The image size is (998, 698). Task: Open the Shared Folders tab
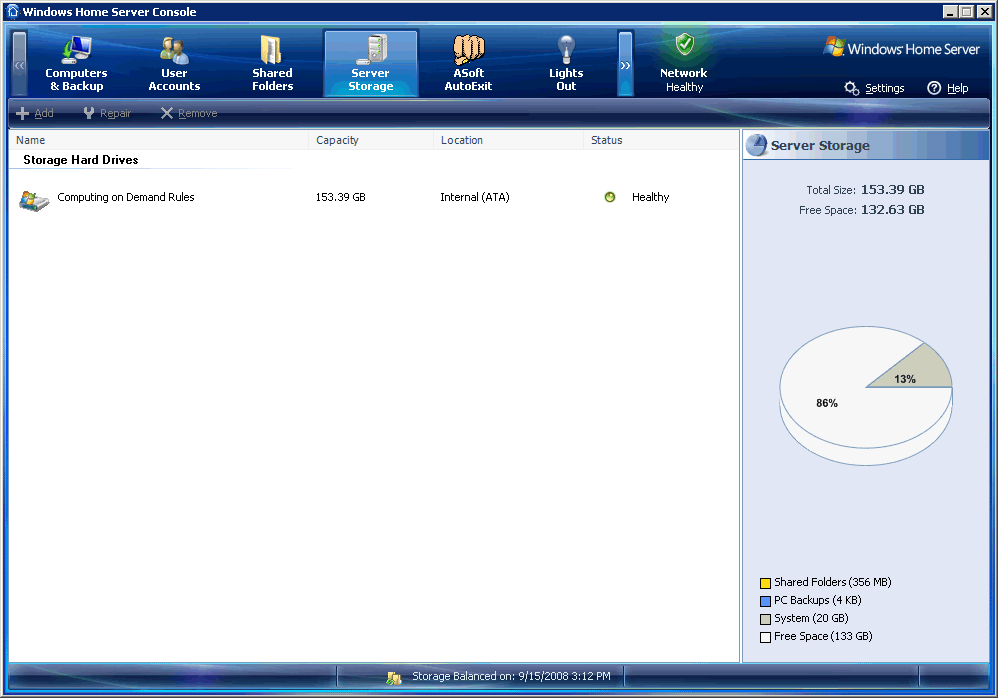click(x=272, y=64)
